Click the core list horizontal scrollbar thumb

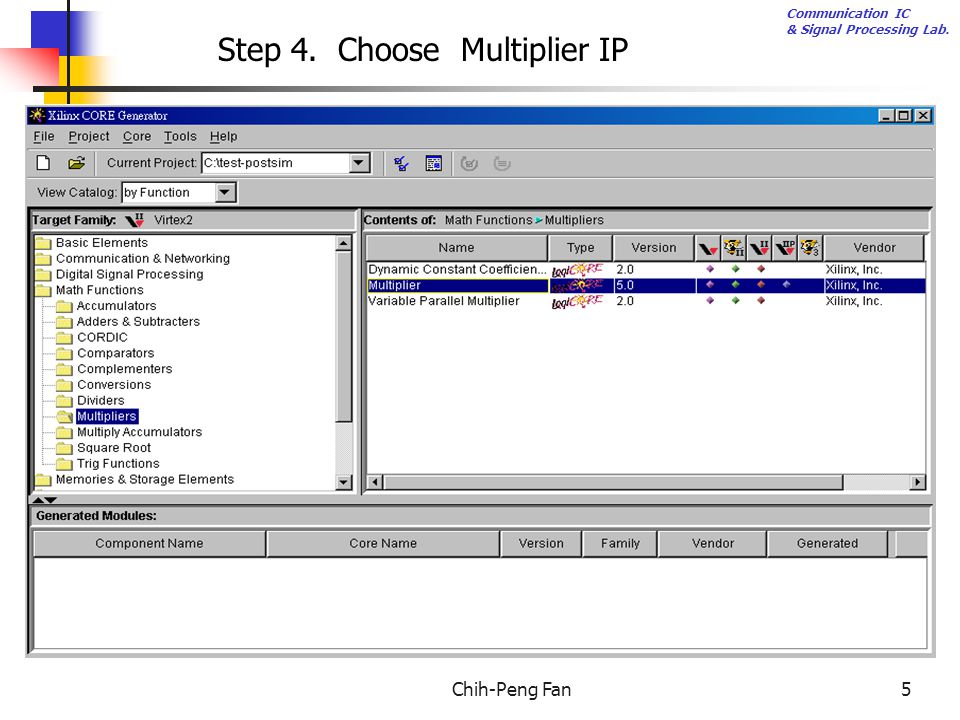pos(613,482)
